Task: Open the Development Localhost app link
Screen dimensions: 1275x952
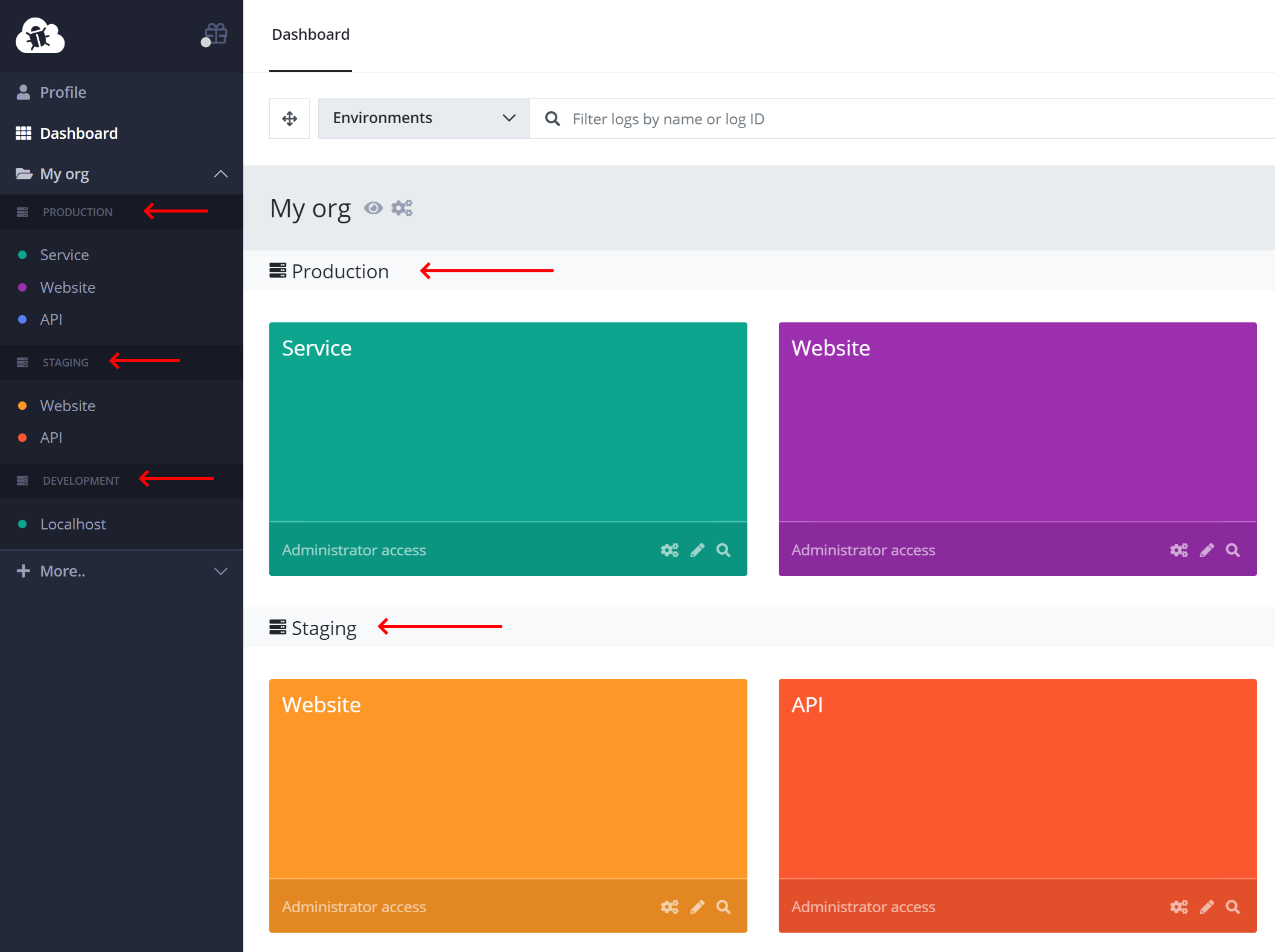Action: click(72, 523)
